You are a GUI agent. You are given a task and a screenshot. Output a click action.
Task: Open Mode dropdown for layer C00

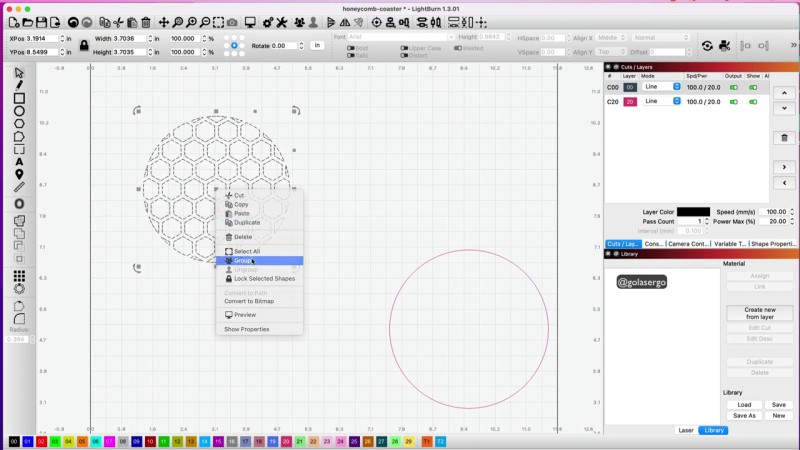[x=662, y=87]
